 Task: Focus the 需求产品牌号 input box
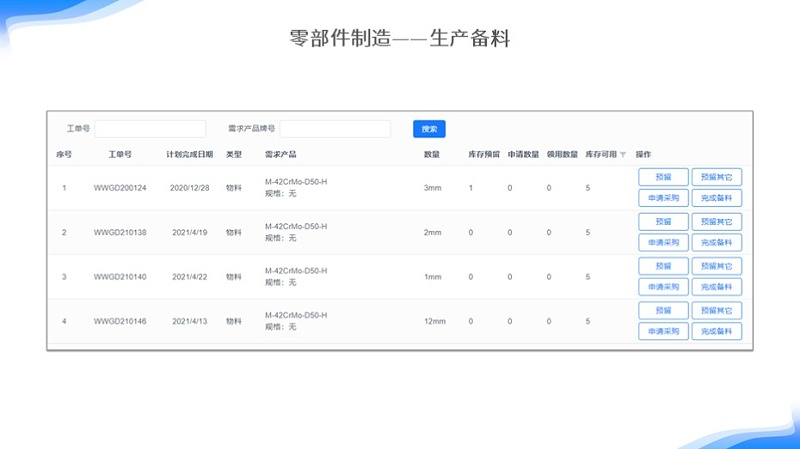[x=335, y=129]
